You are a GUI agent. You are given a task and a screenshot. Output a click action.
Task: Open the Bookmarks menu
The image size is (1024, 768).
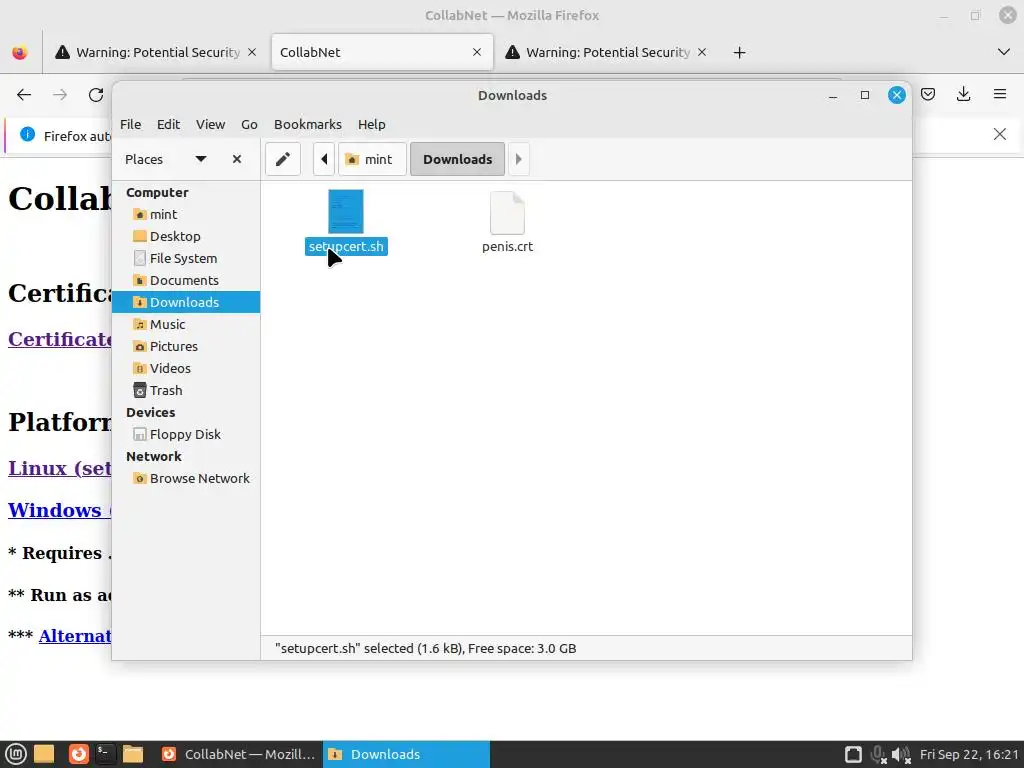point(308,124)
